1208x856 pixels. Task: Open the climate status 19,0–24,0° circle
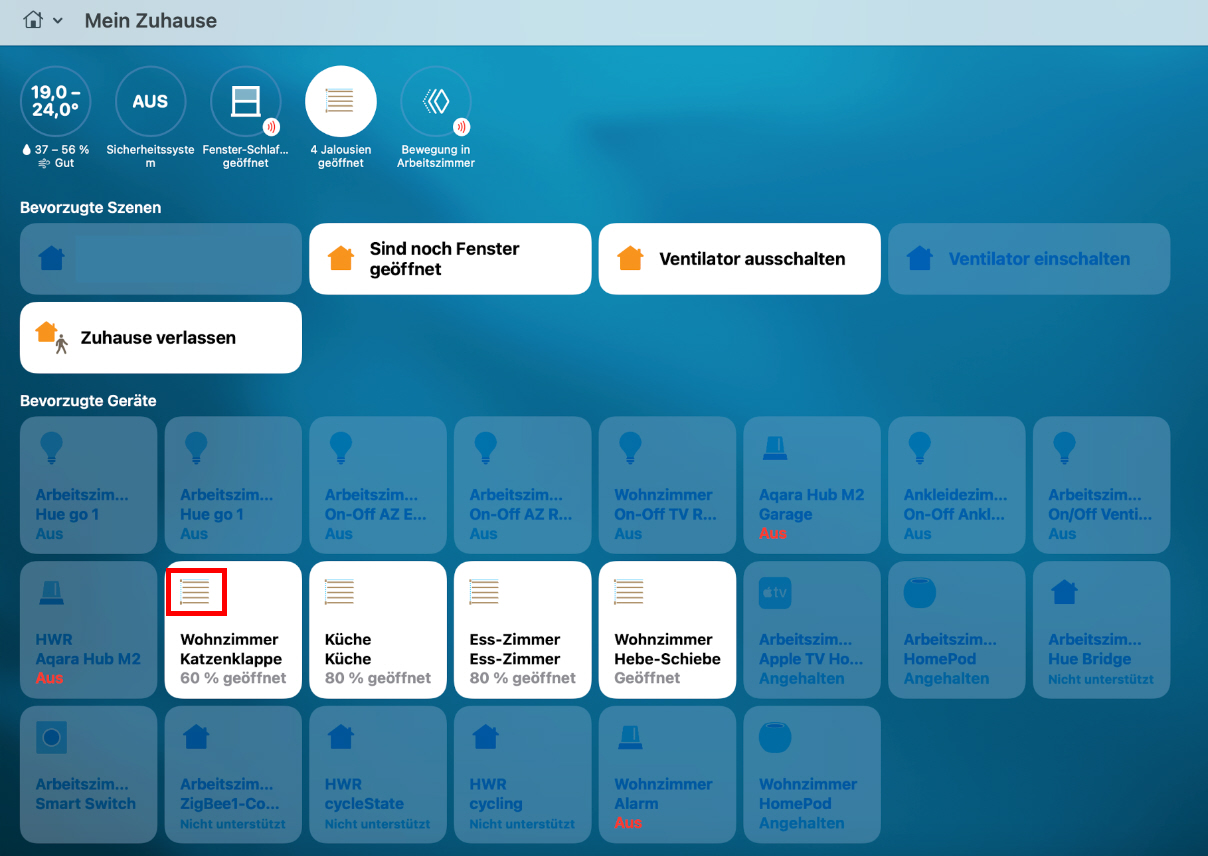point(55,101)
